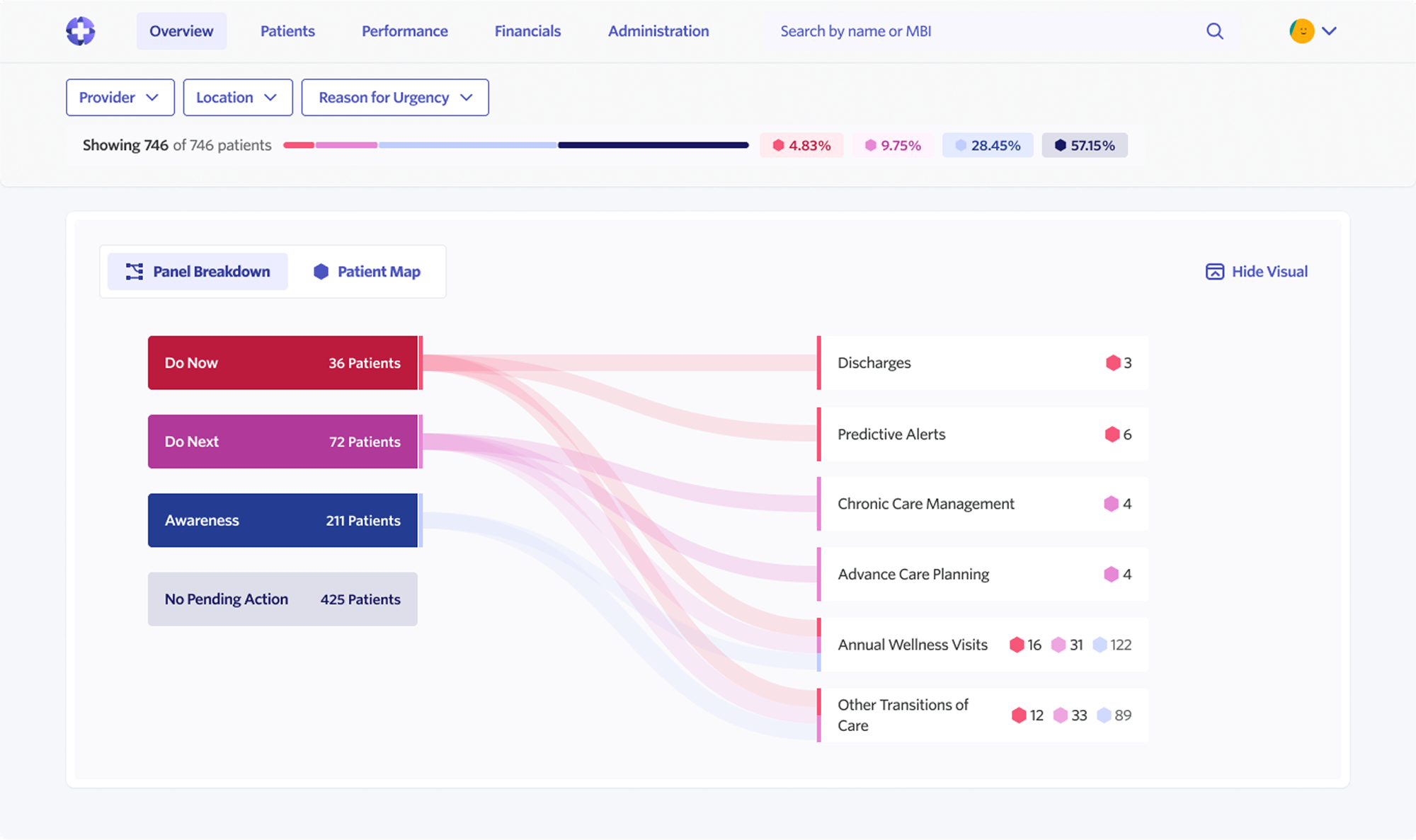Click the Search by name or MBI field
The width and height of the screenshot is (1416, 840).
[x=855, y=31]
